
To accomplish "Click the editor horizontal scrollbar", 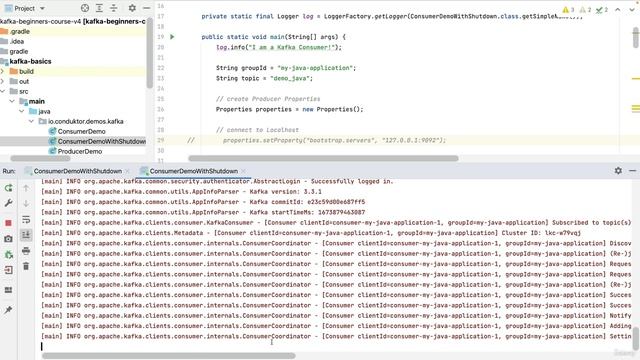I will tap(323, 158).
